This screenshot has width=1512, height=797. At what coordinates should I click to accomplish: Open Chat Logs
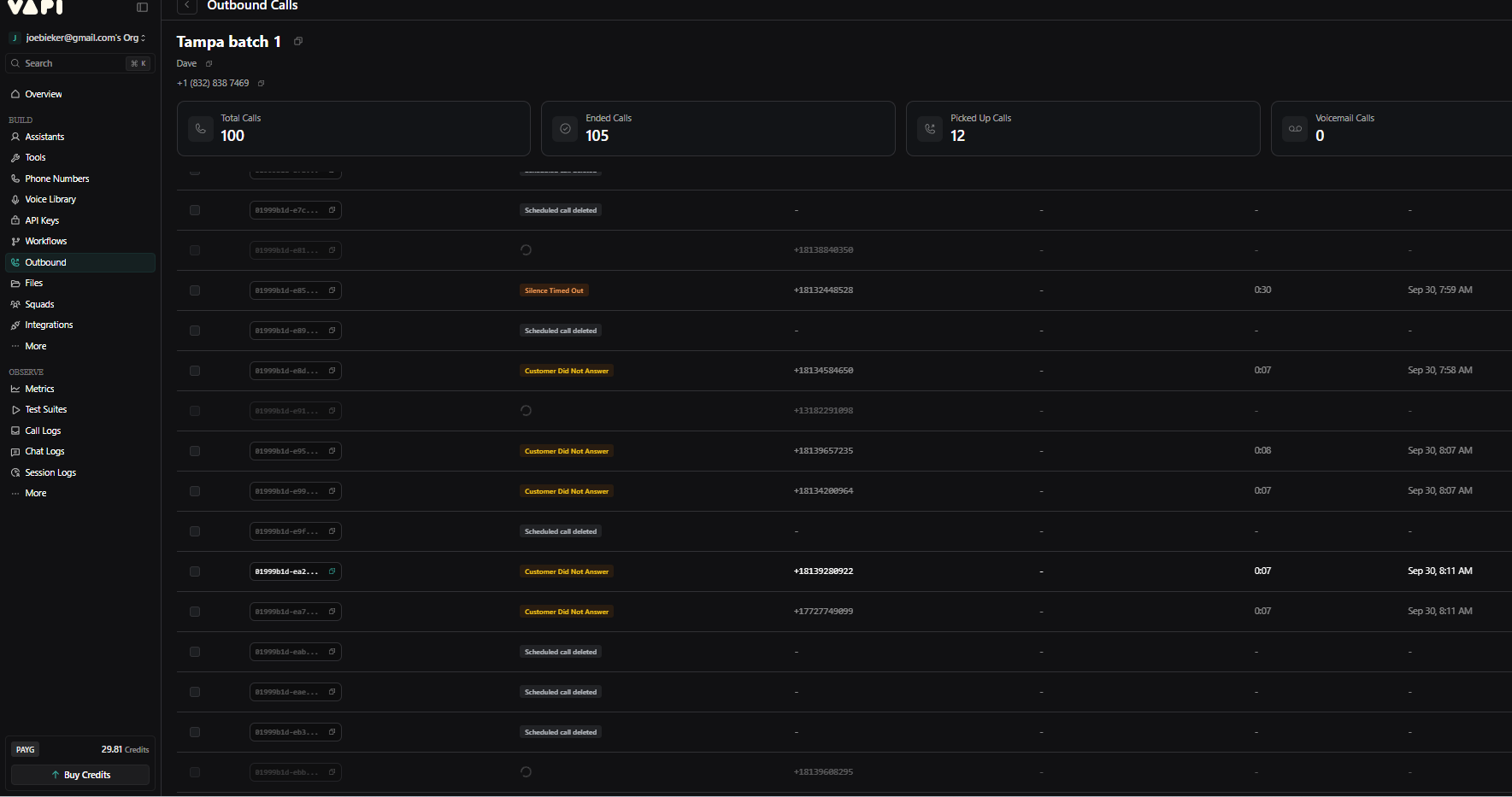pyautogui.click(x=80, y=451)
